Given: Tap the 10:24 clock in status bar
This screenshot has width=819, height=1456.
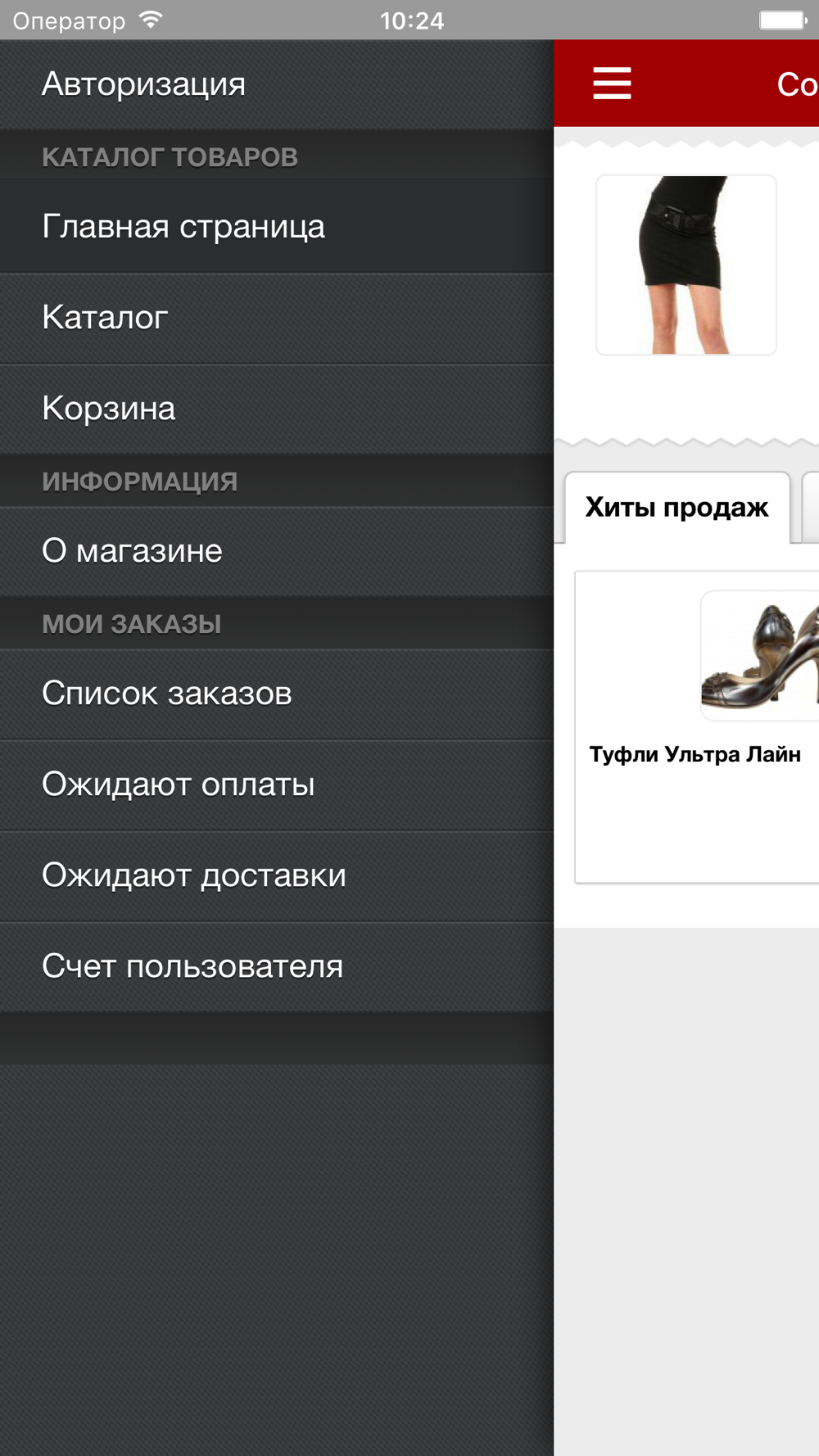Looking at the screenshot, I should pos(412,20).
